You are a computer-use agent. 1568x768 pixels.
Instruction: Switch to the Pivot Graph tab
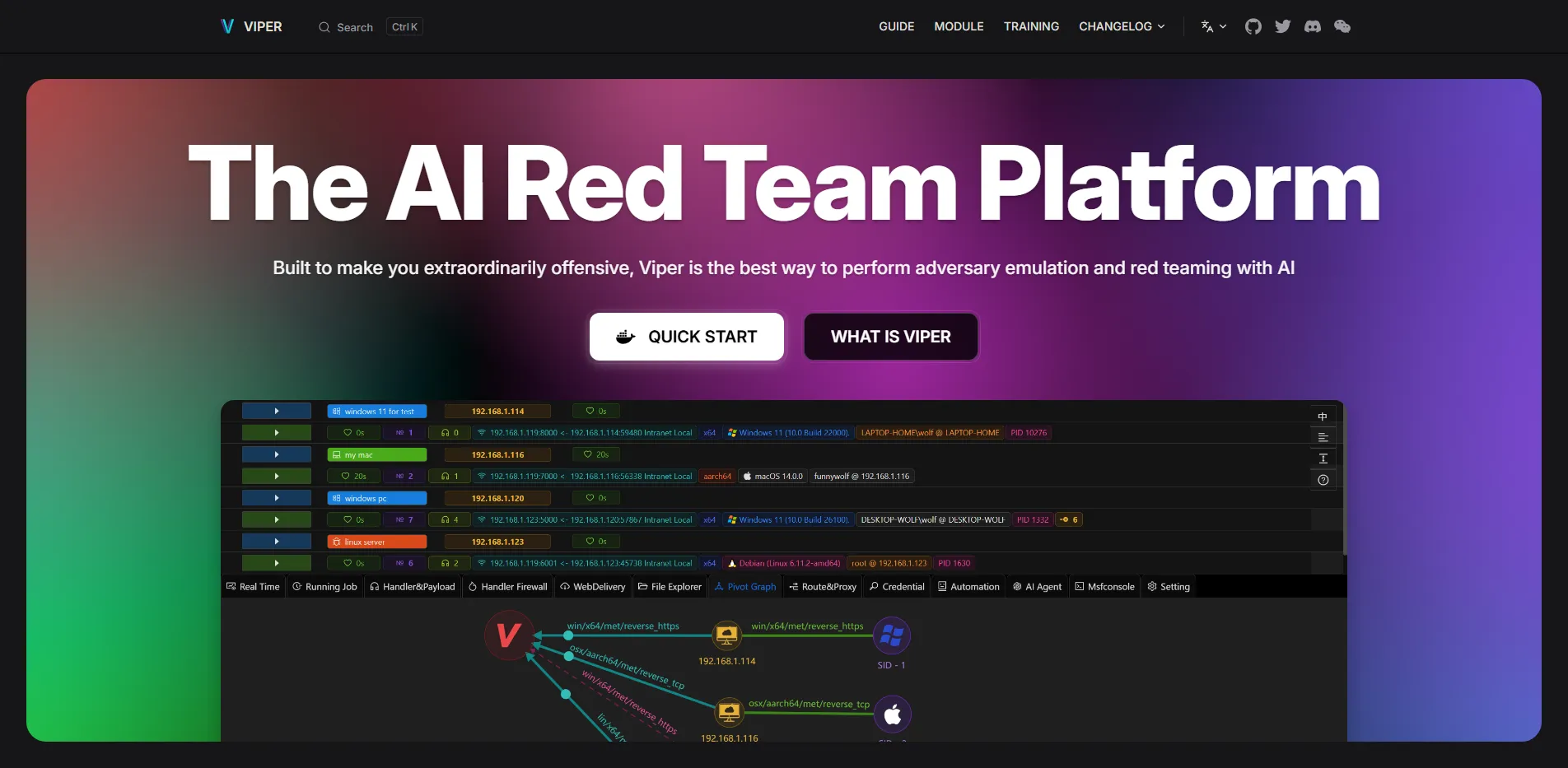744,587
